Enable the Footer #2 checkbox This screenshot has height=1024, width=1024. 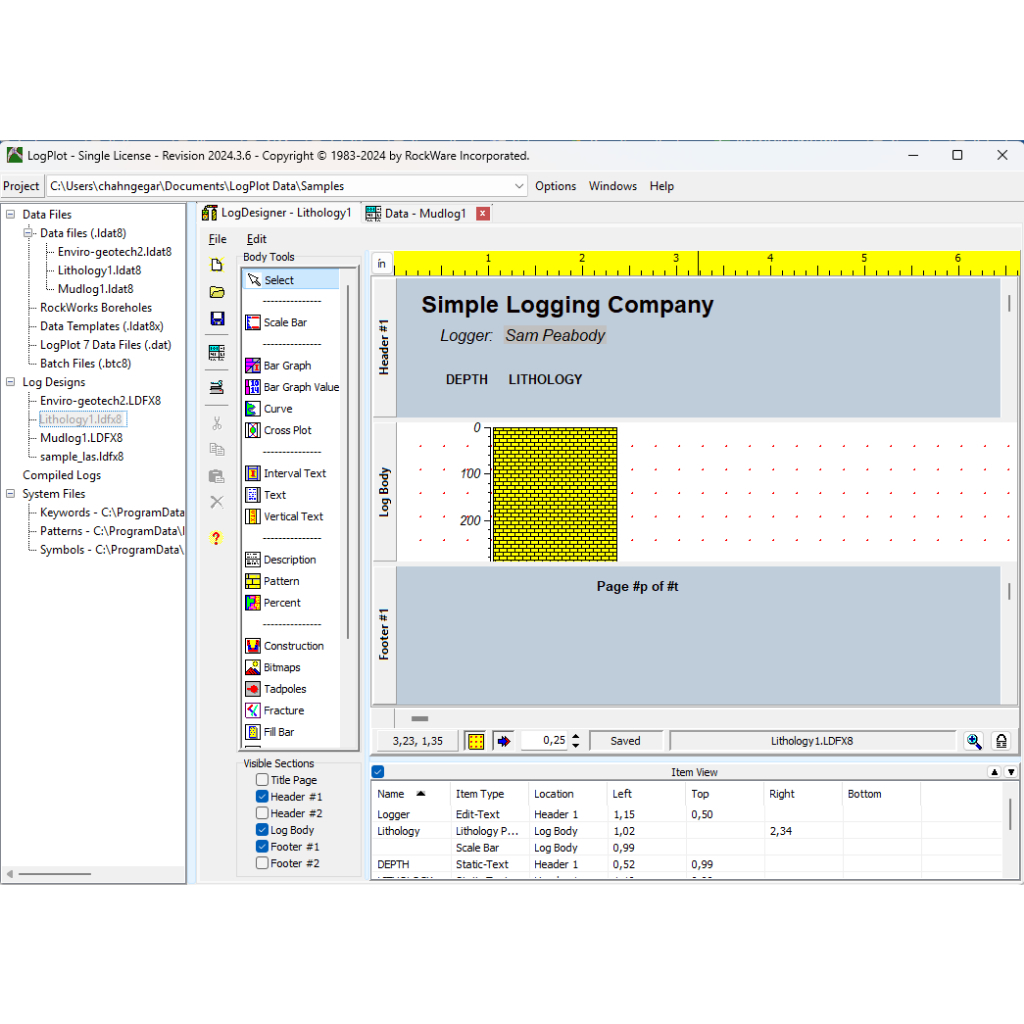pyautogui.click(x=262, y=863)
